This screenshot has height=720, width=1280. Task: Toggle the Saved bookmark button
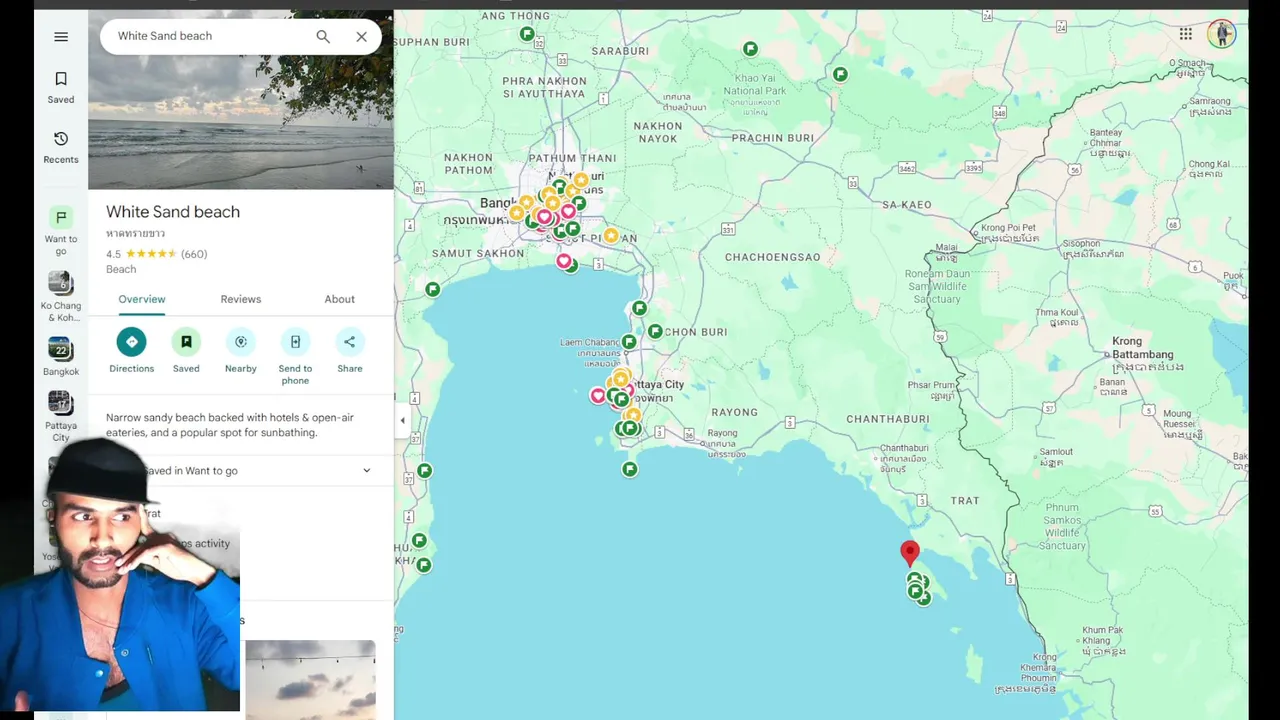point(186,342)
